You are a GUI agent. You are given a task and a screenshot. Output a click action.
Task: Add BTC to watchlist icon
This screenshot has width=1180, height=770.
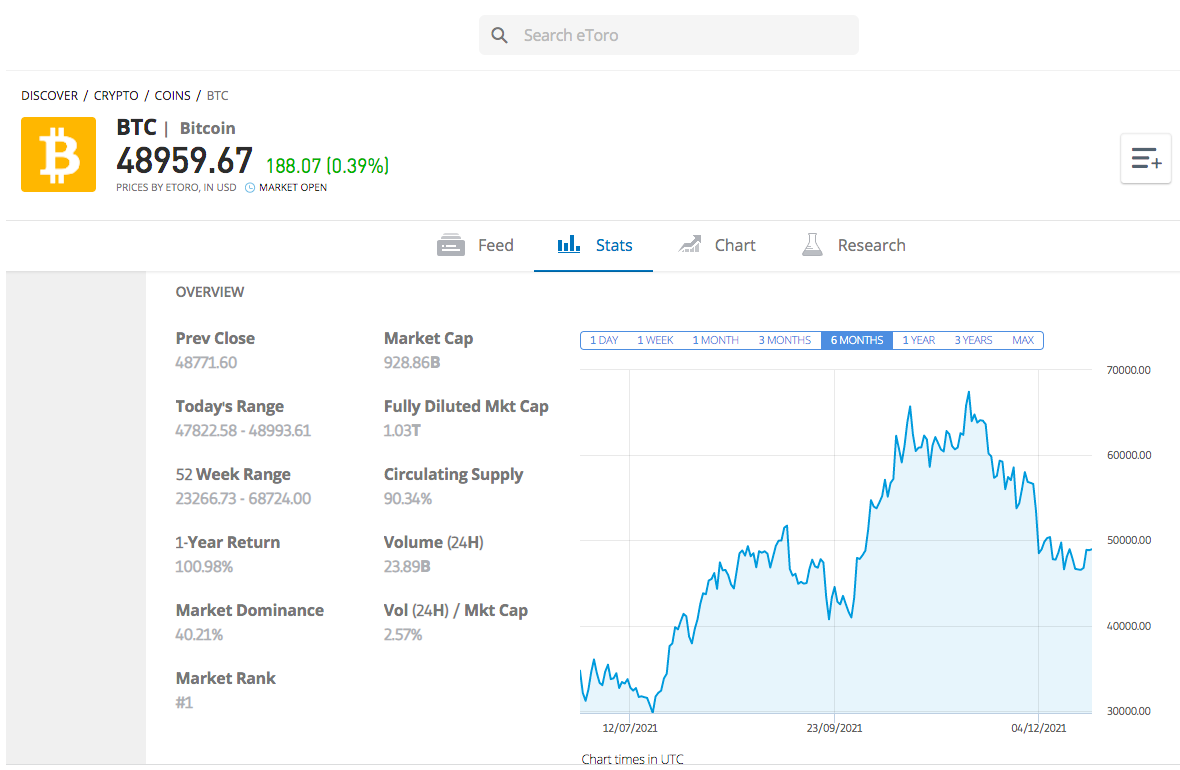coord(1145,159)
